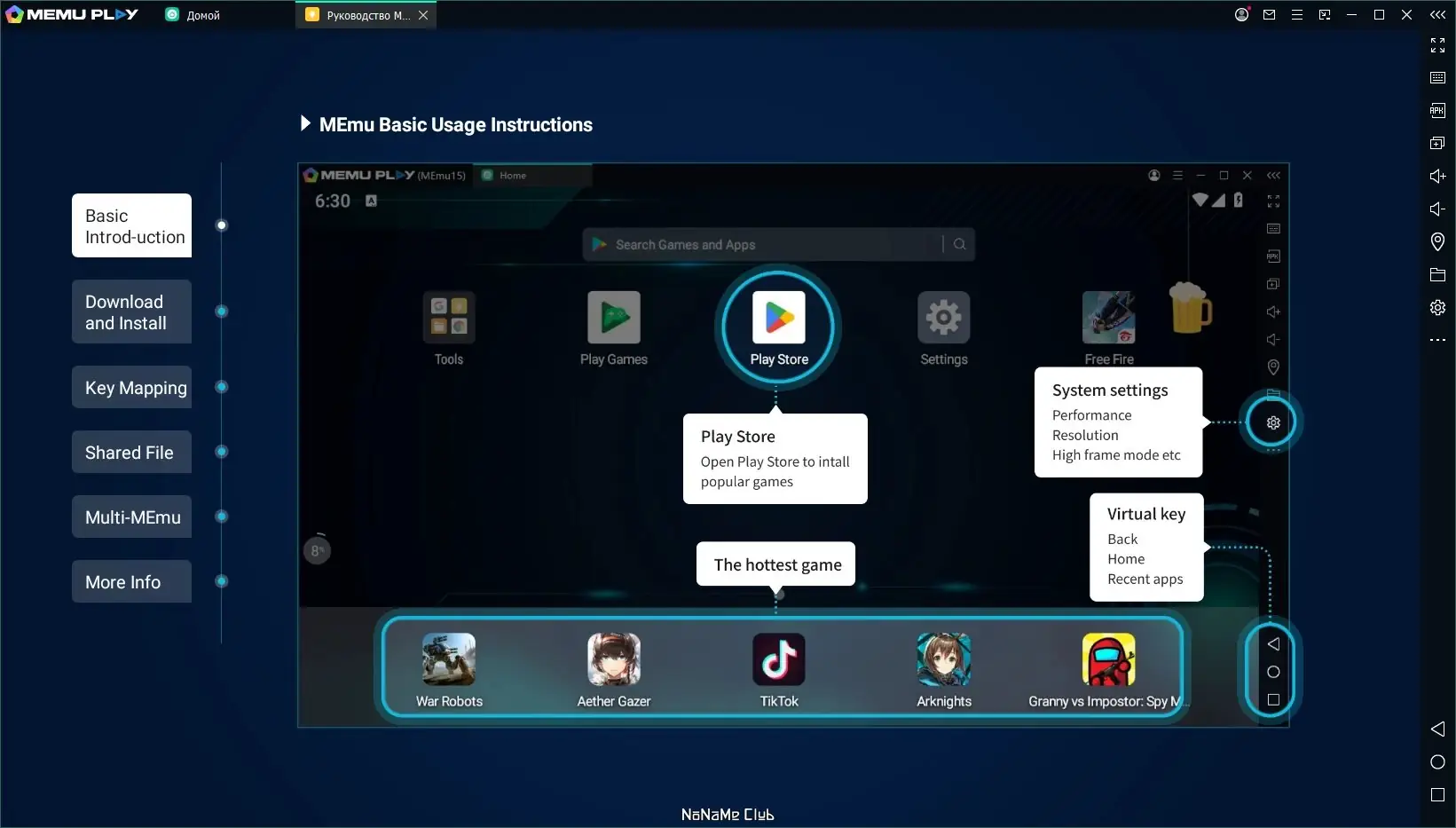The height and width of the screenshot is (828, 1456).
Task: Click the Play Games icon in the guide image
Action: [x=614, y=317]
